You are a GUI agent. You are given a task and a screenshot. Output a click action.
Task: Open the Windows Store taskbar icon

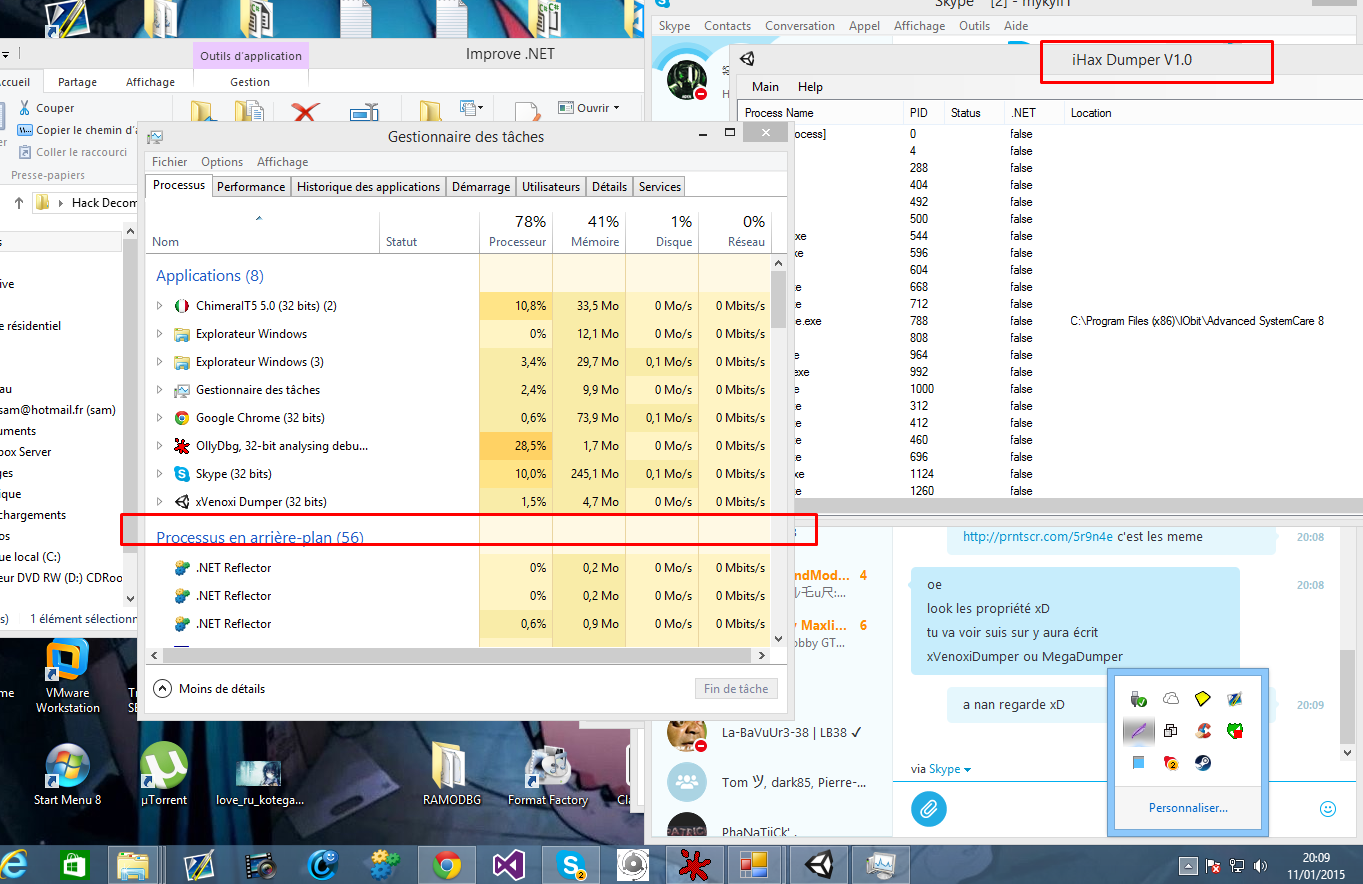[75, 864]
